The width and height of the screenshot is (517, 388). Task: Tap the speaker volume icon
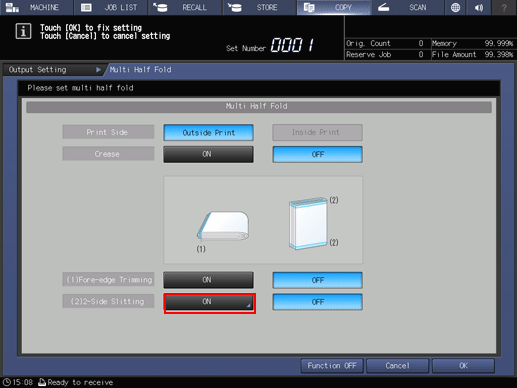coord(479,7)
